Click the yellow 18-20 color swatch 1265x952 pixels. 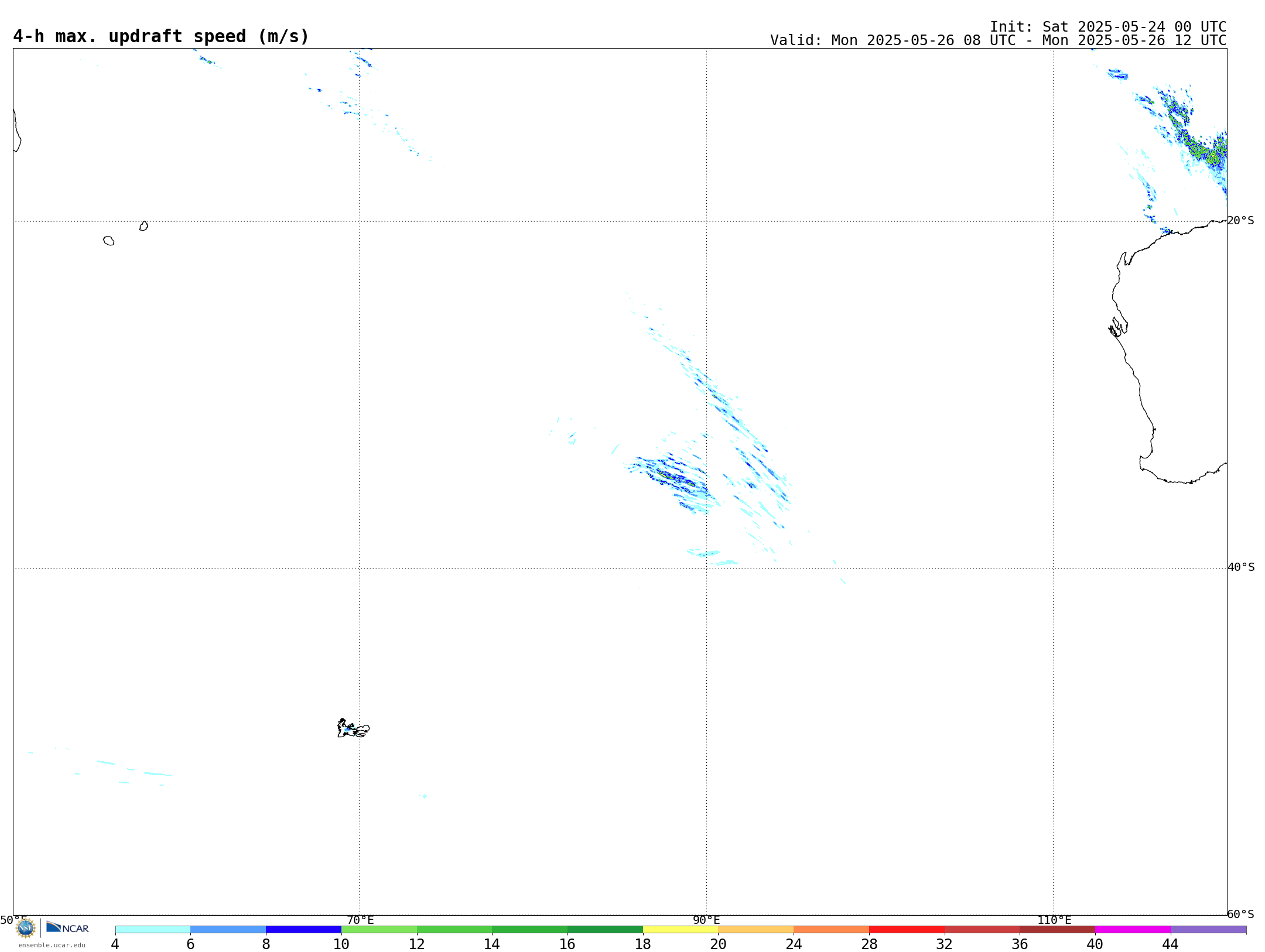(681, 929)
